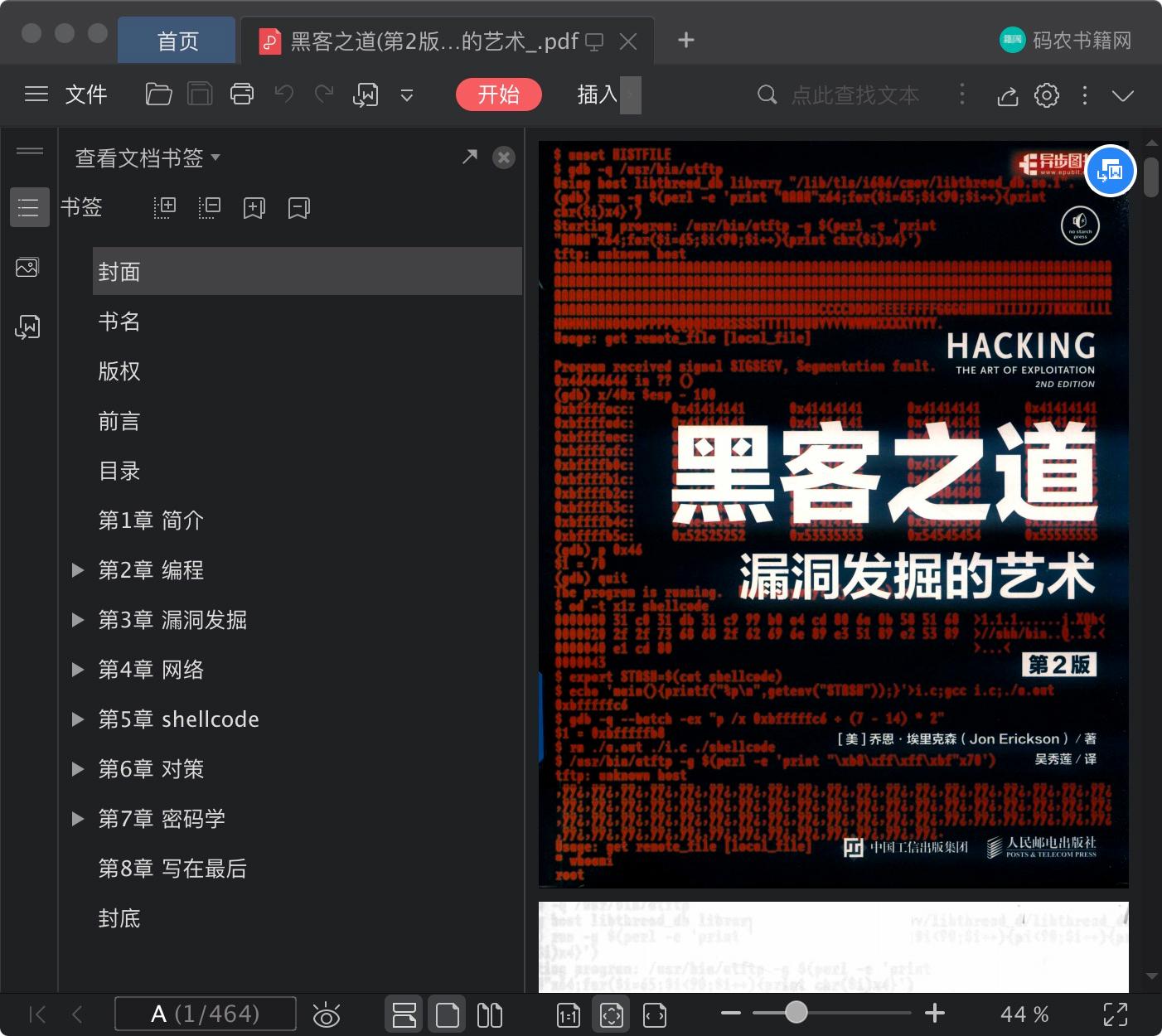Show the bookmarks list sidebar icon

pyautogui.click(x=29, y=207)
